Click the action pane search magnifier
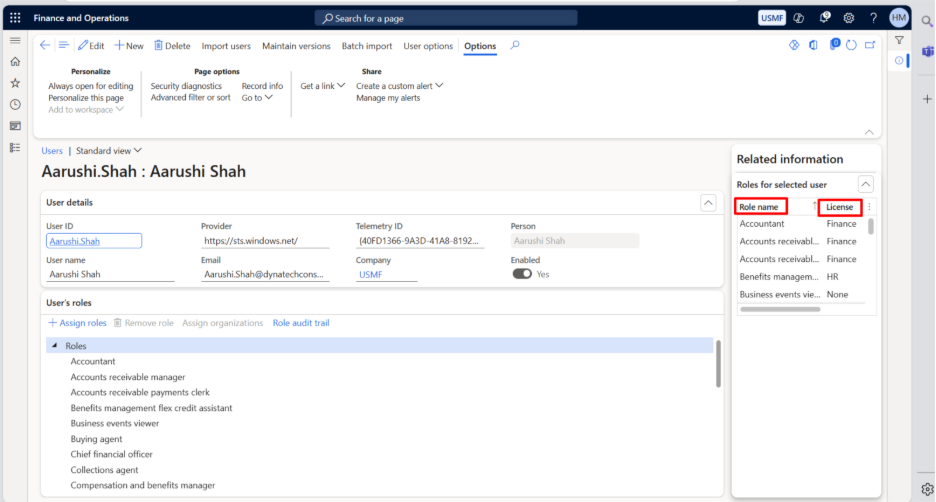The image size is (936, 502). [x=515, y=45]
